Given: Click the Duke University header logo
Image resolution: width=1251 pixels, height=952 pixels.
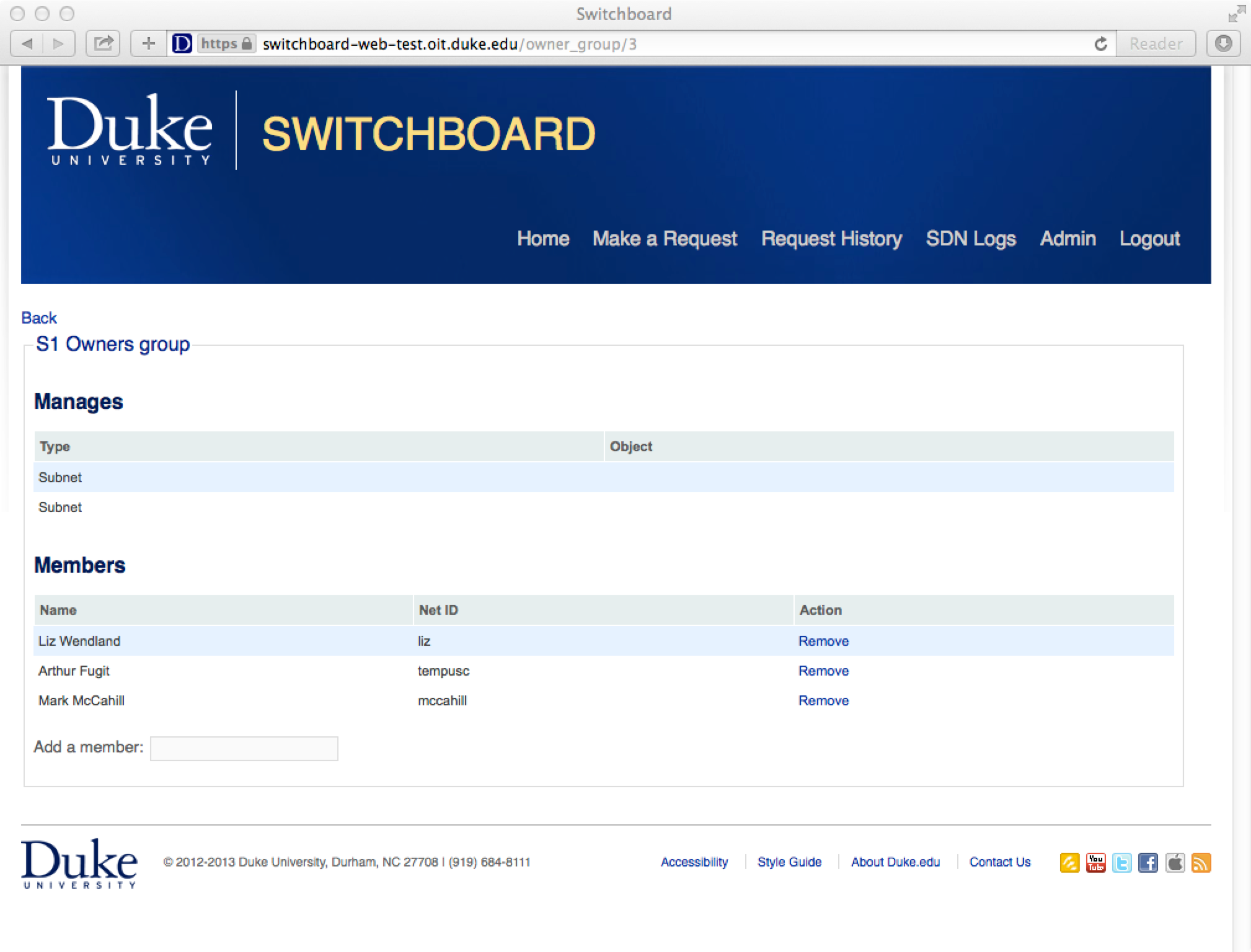Looking at the screenshot, I should 130,130.
